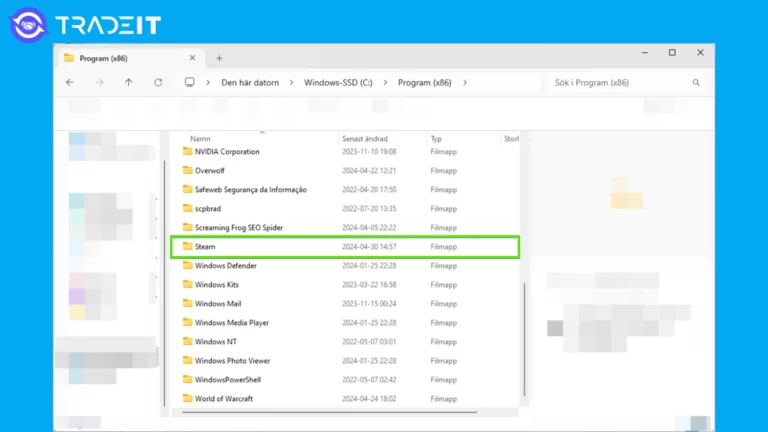Click Filmapp type on Windows Mail row

444,304
